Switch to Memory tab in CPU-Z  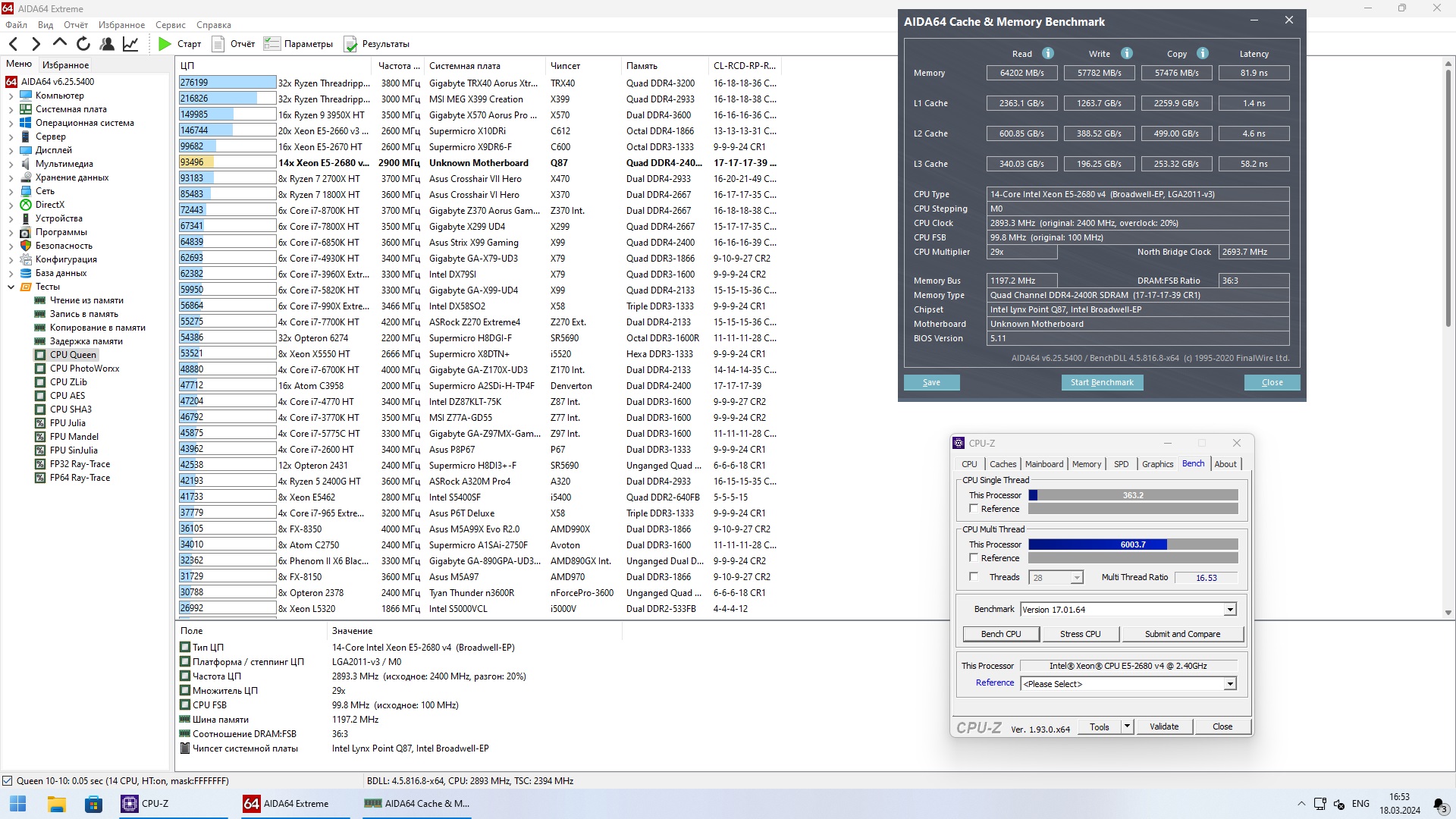point(1086,464)
